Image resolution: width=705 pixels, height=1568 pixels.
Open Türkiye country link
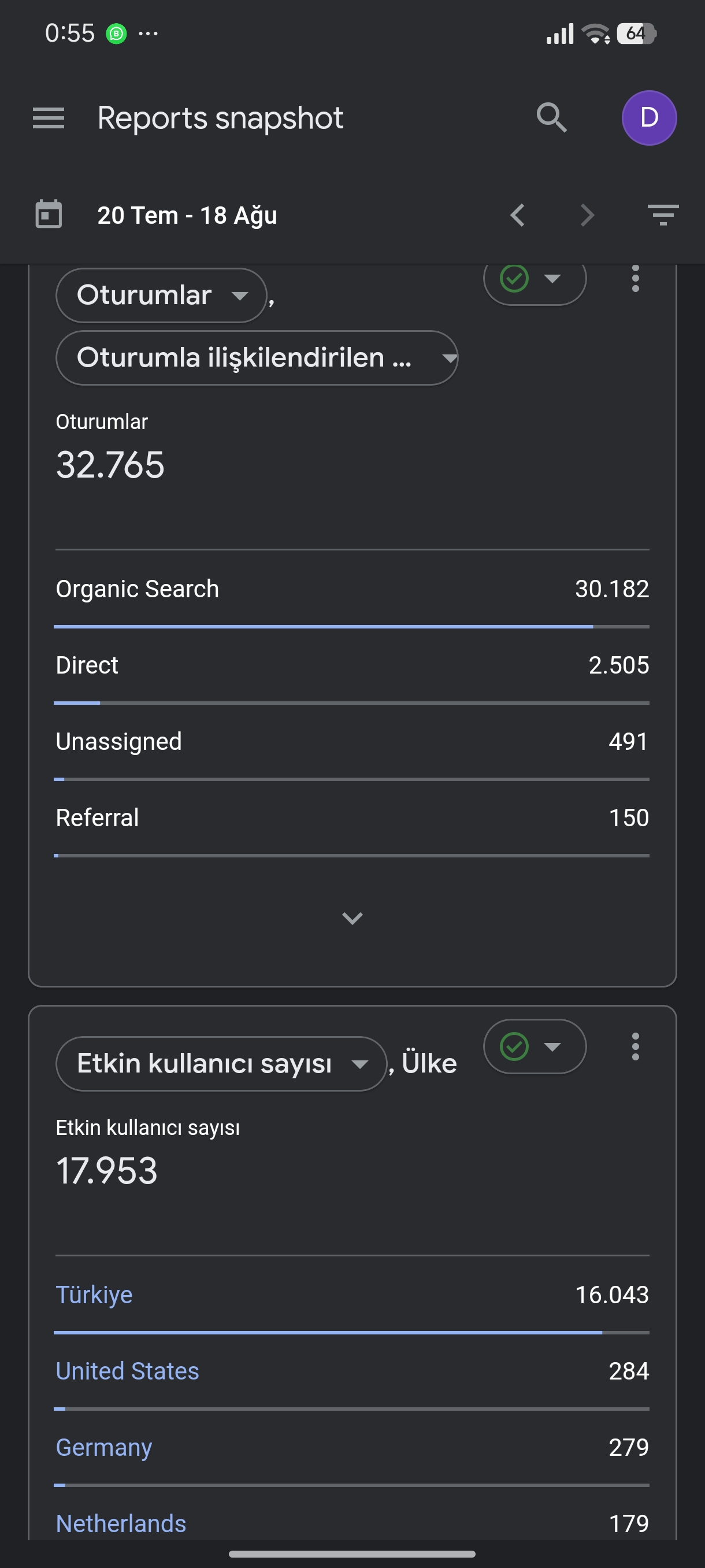click(x=94, y=1295)
